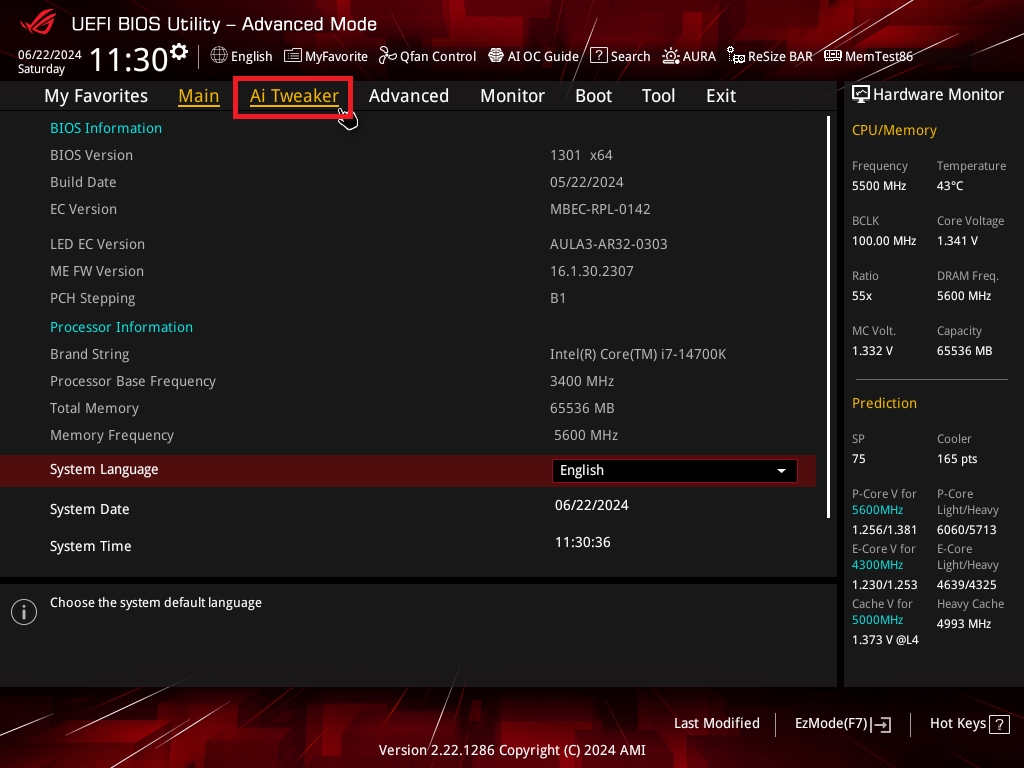This screenshot has height=768, width=1024.
Task: Click the Last Modified button
Action: 716,724
